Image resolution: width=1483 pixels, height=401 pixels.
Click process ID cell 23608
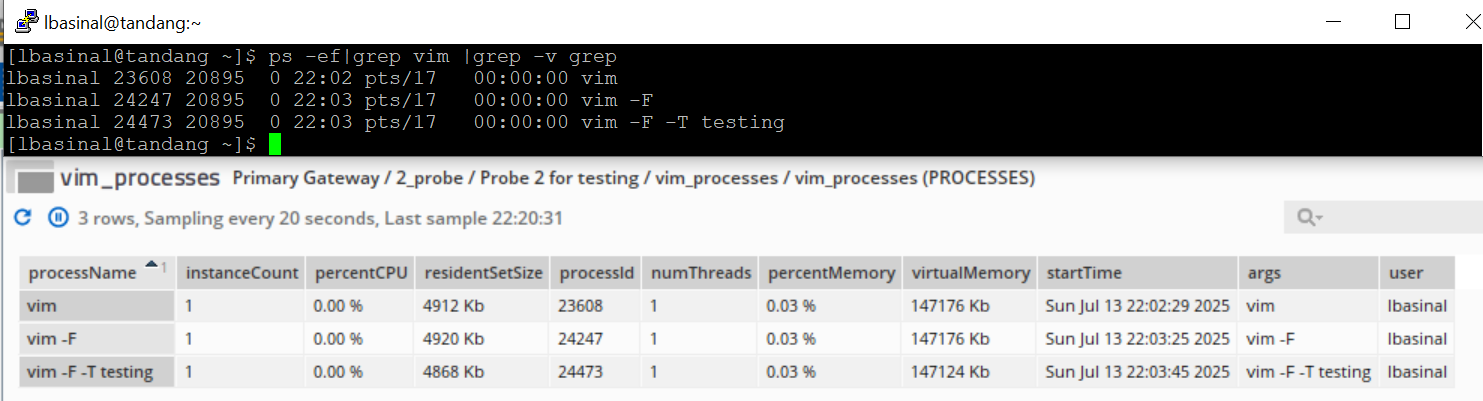(581, 306)
